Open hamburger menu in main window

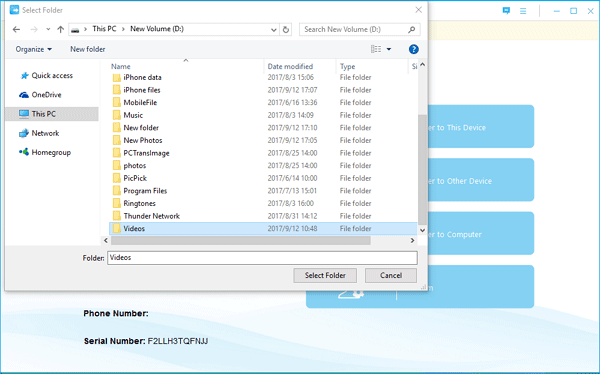click(523, 11)
